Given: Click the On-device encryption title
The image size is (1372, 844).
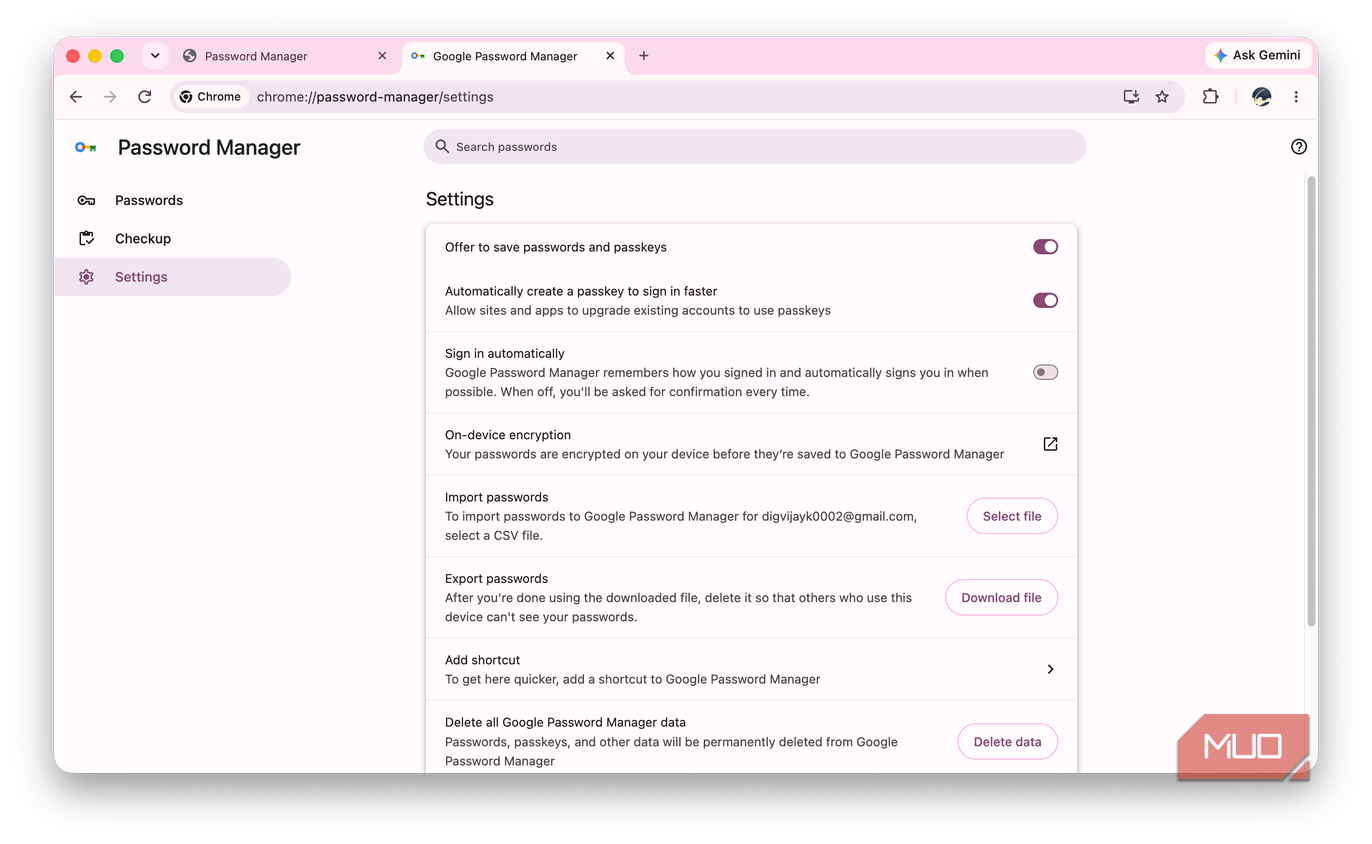Looking at the screenshot, I should [508, 435].
